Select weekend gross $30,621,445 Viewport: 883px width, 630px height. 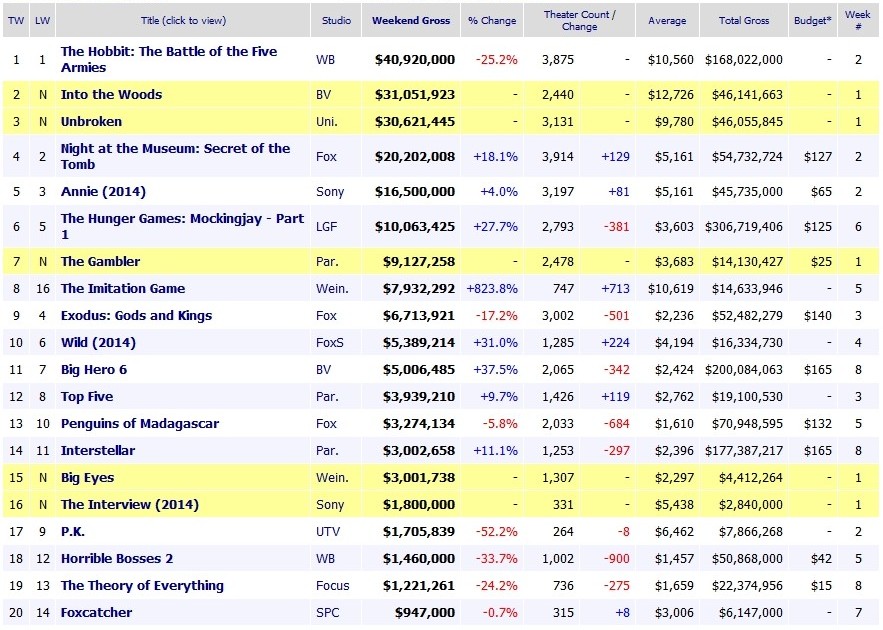click(415, 122)
